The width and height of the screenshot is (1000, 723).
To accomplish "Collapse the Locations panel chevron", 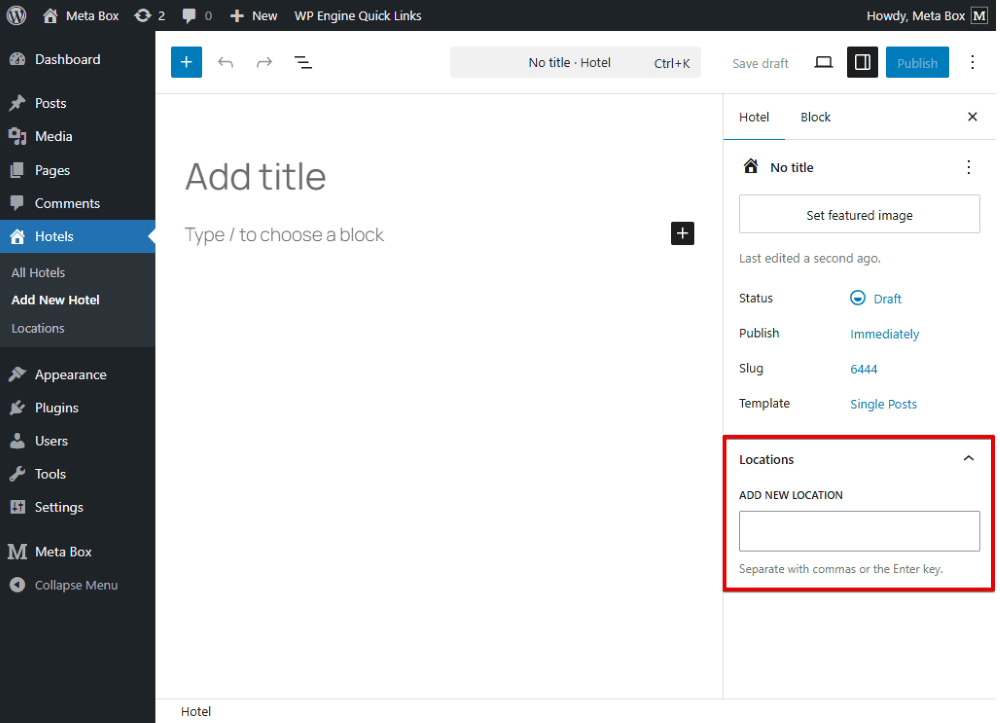I will [968, 459].
